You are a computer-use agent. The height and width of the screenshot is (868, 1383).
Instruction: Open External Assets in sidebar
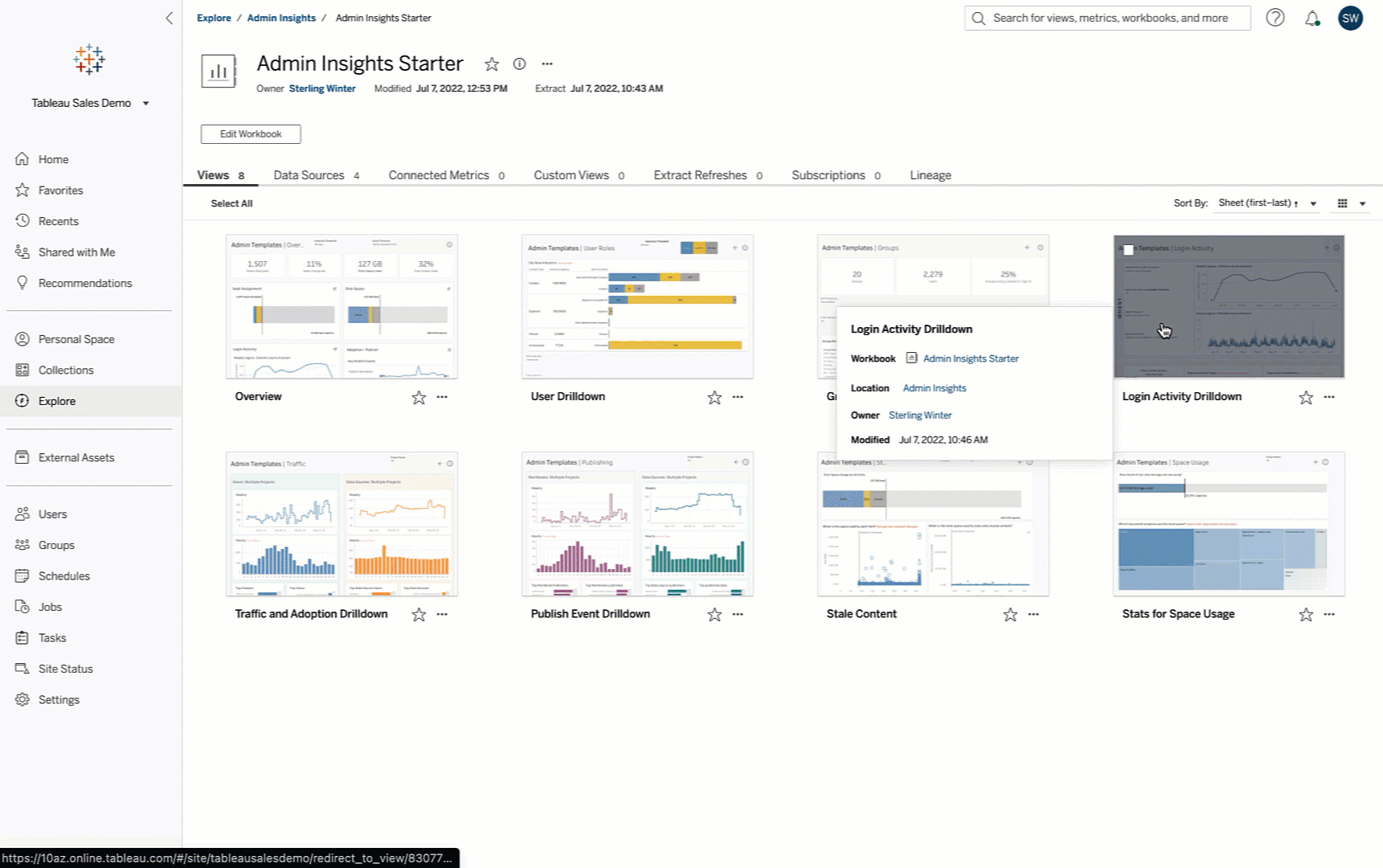[91, 457]
